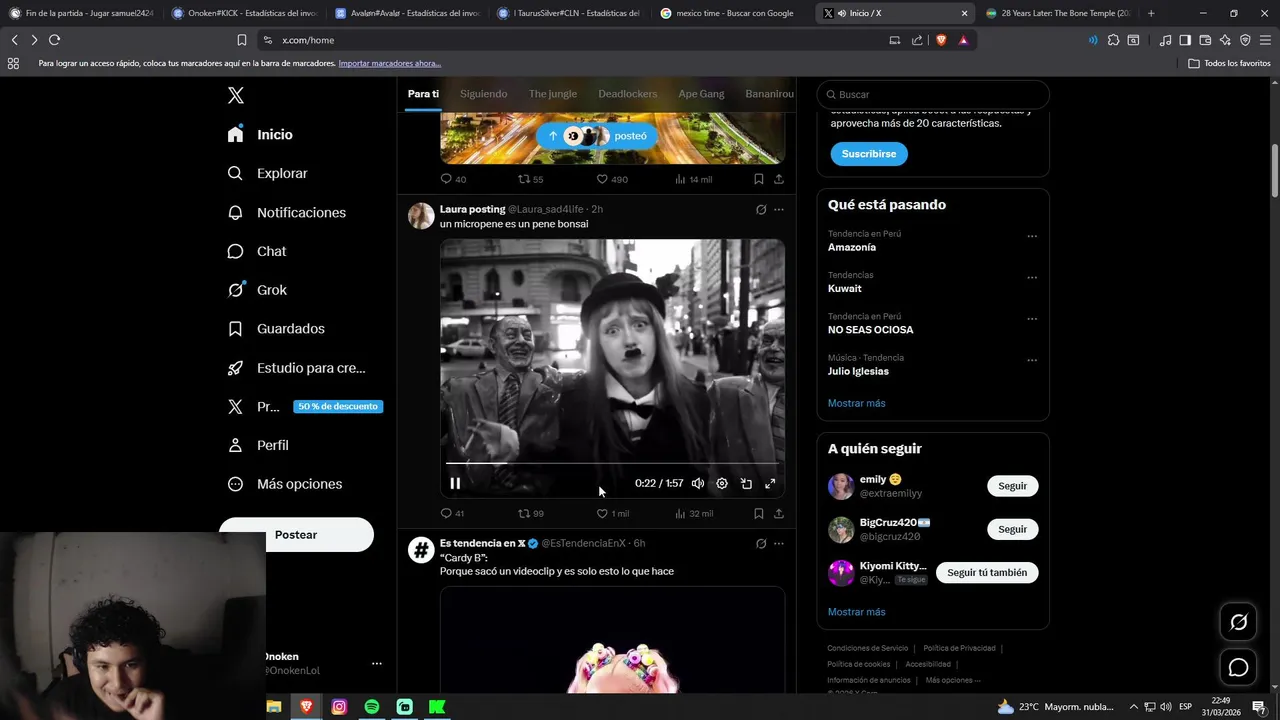This screenshot has height=720, width=1280.
Task: Reply to the post with 40 replies
Action: 453,179
